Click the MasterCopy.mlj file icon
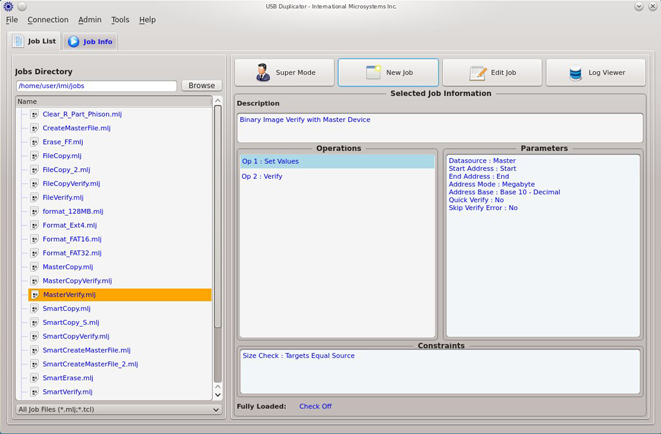Screen dimensions: 661x434 click(35, 267)
